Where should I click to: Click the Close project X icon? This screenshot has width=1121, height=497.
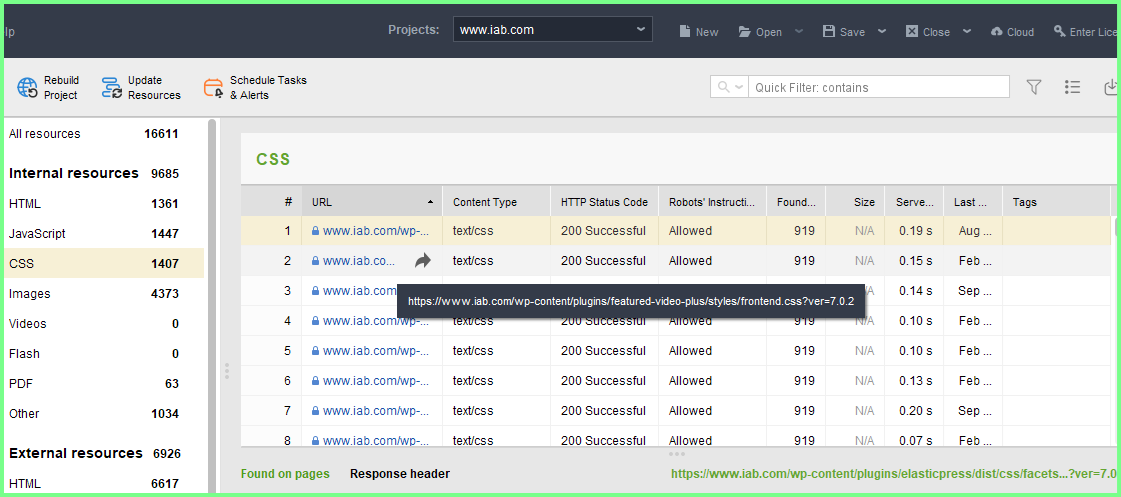912,31
